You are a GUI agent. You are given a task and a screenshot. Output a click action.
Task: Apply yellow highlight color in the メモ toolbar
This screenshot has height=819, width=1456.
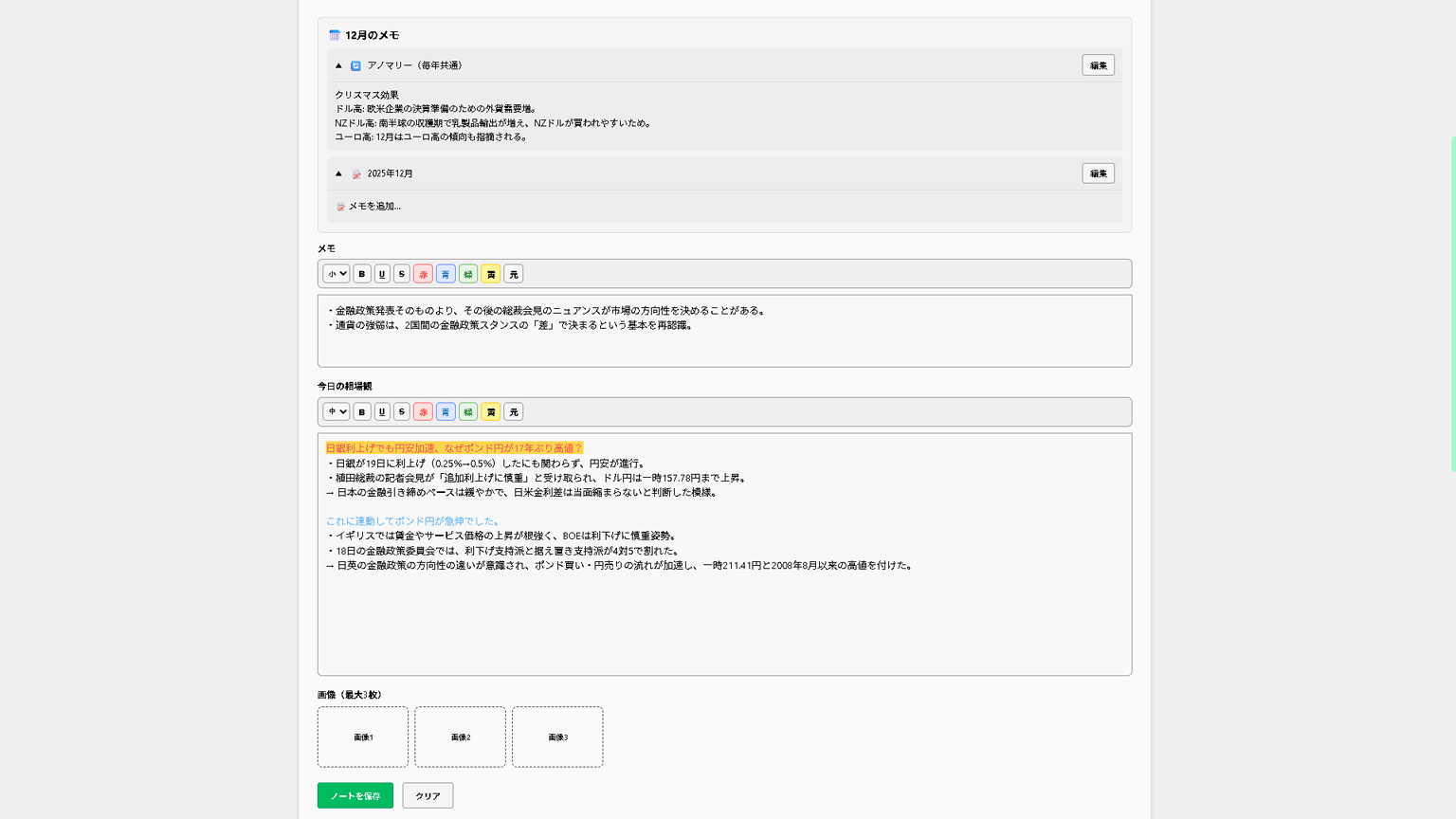tap(490, 274)
